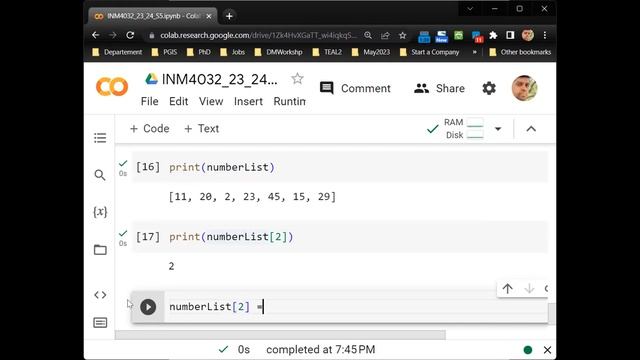Open the PGIS bookmark folder
Image resolution: width=640 pixels, height=360 pixels.
point(164,52)
